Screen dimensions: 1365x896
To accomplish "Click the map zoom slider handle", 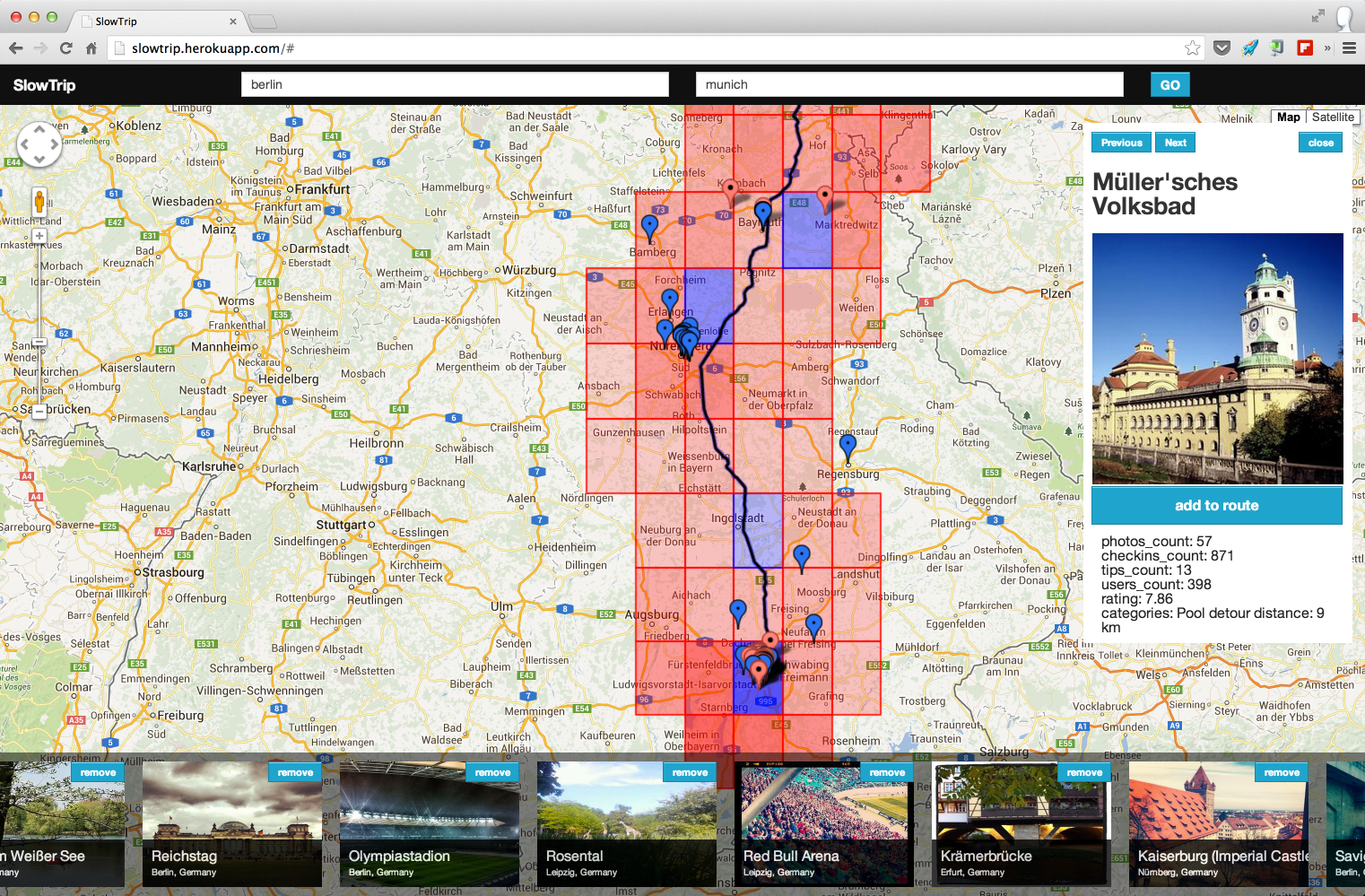I will click(x=39, y=342).
